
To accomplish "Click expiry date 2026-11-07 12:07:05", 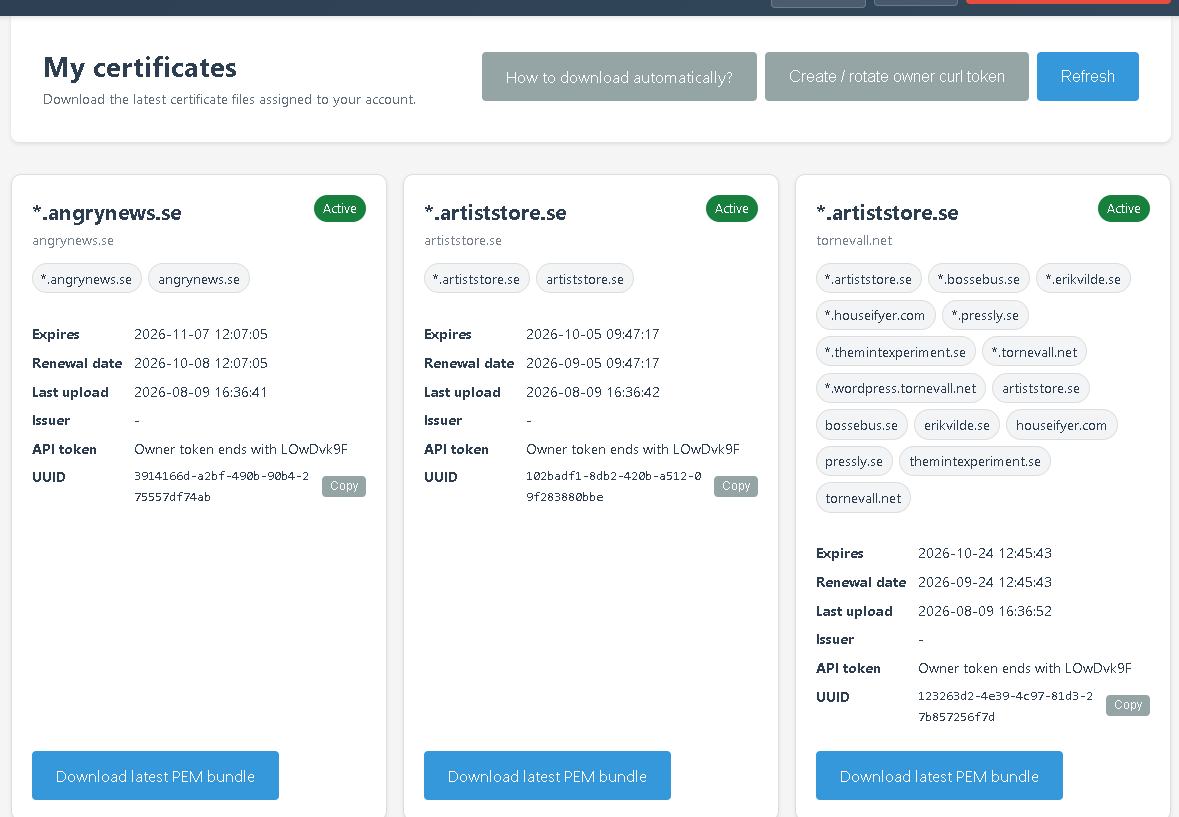I will pos(201,334).
